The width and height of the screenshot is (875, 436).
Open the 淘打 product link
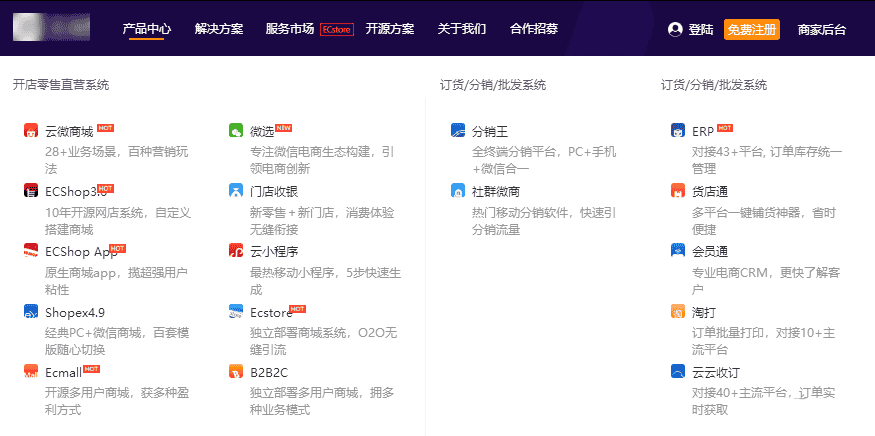(704, 312)
